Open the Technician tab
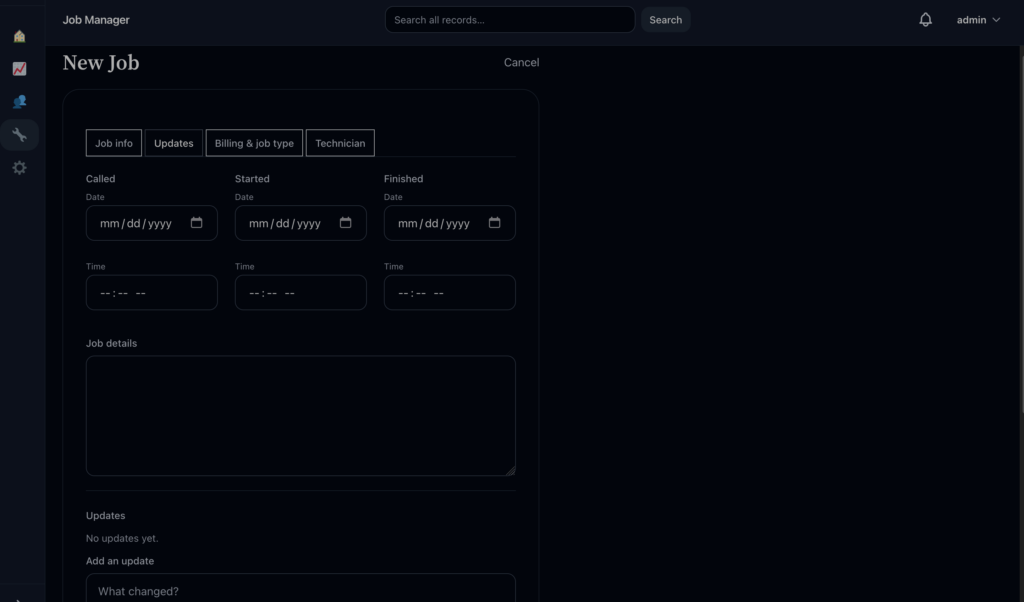The height and width of the screenshot is (602, 1024). [x=340, y=143]
